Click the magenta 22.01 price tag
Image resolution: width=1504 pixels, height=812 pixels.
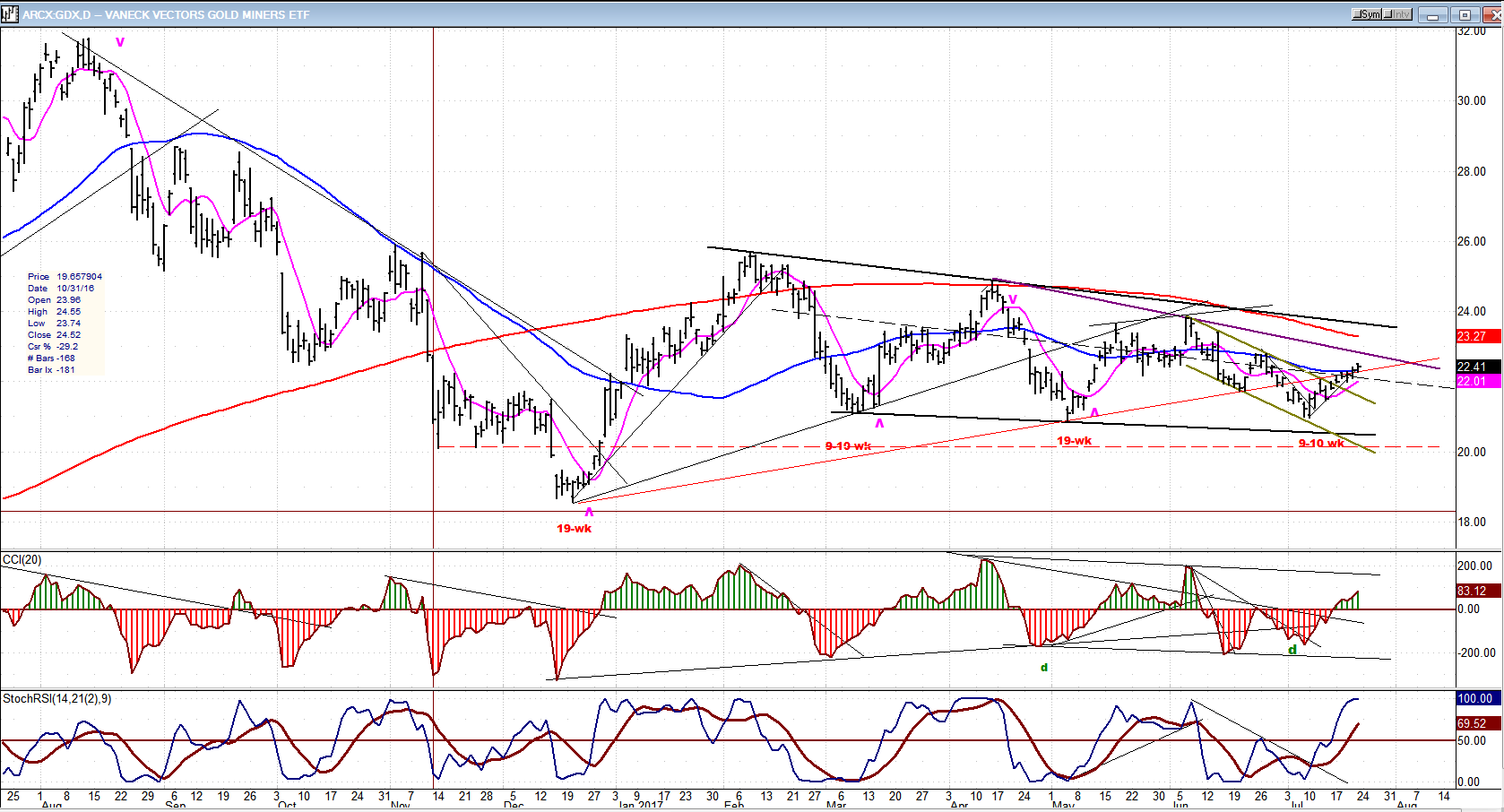(x=1472, y=382)
